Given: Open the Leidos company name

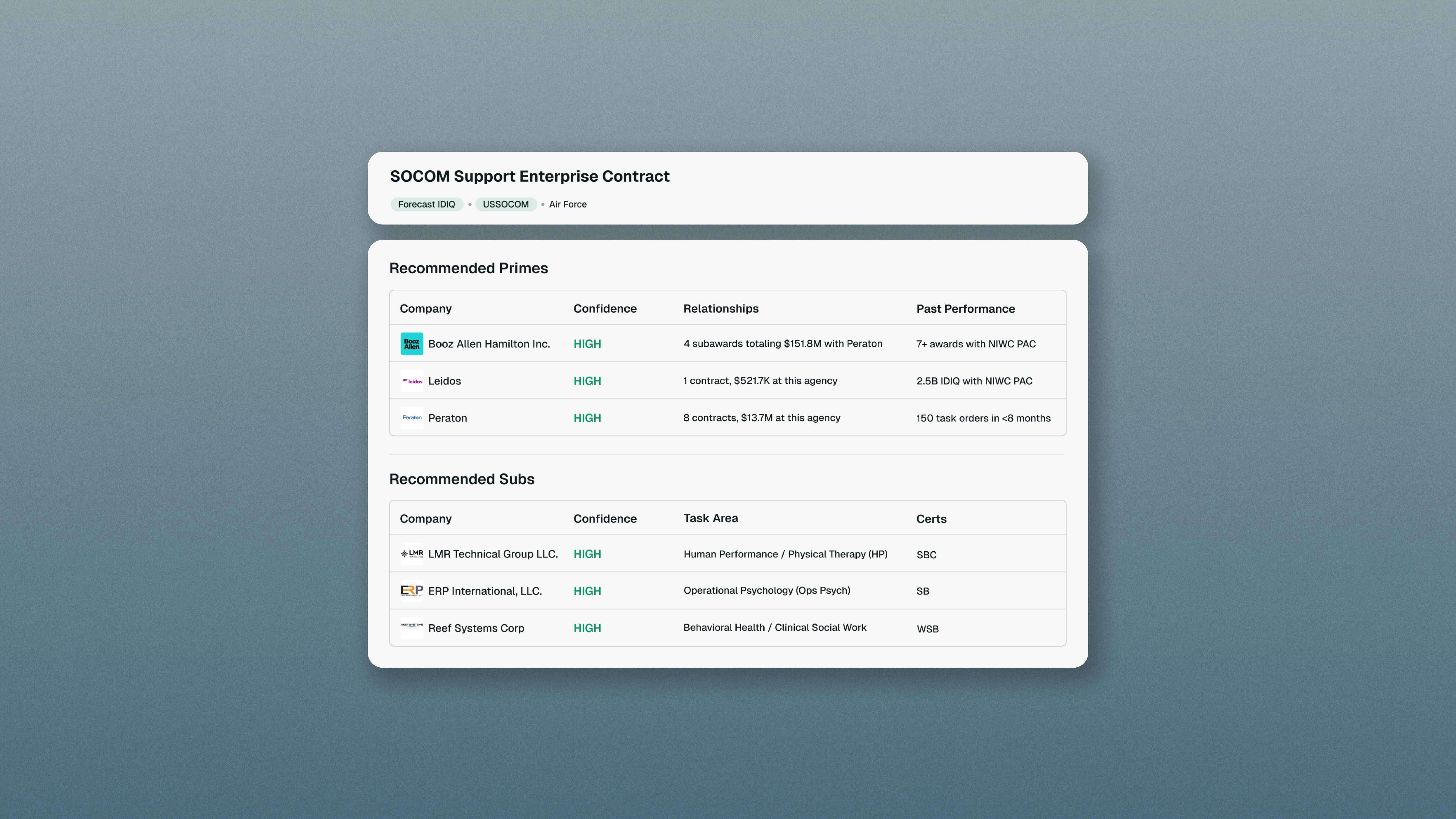Looking at the screenshot, I should coord(444,381).
